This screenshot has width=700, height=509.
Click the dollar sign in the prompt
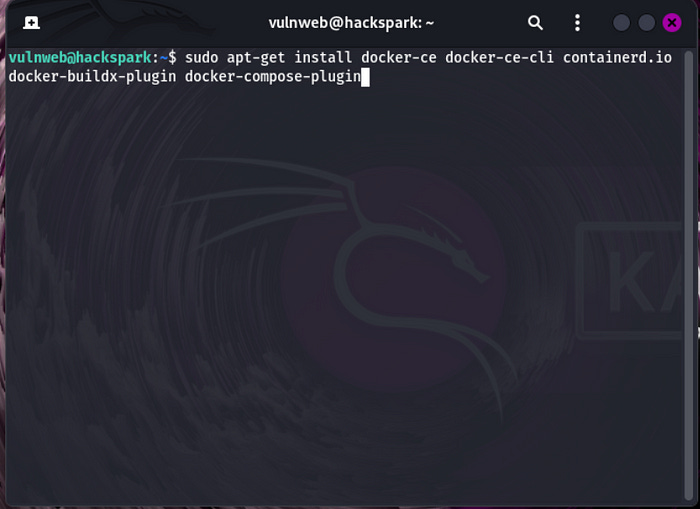coord(172,58)
